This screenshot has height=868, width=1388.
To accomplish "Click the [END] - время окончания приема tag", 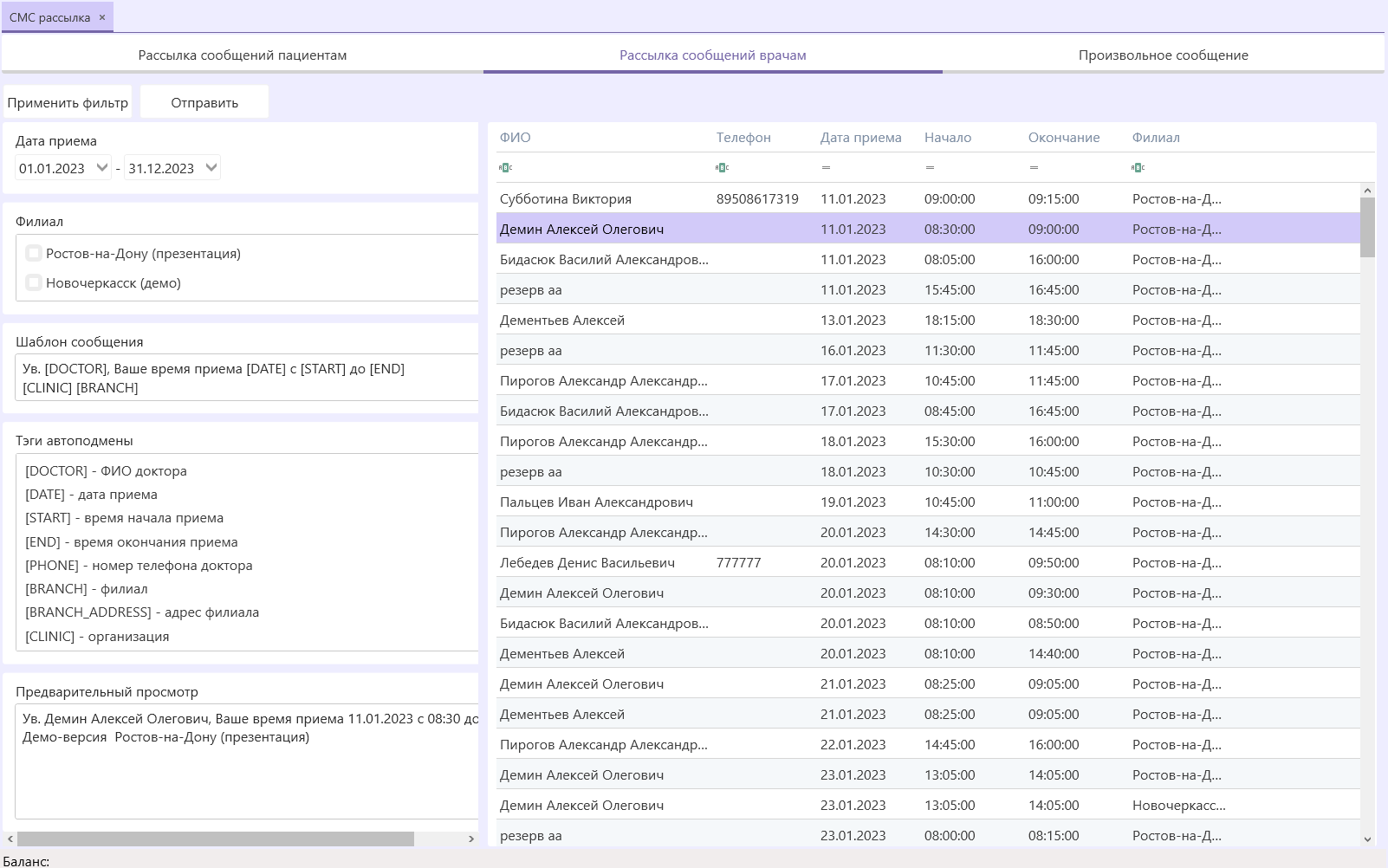I will click(x=131, y=541).
